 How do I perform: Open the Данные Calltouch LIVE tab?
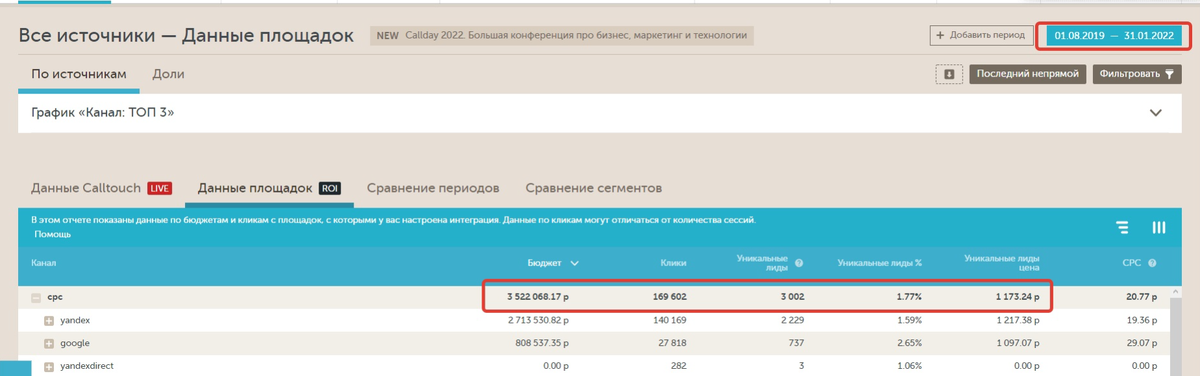tap(101, 188)
